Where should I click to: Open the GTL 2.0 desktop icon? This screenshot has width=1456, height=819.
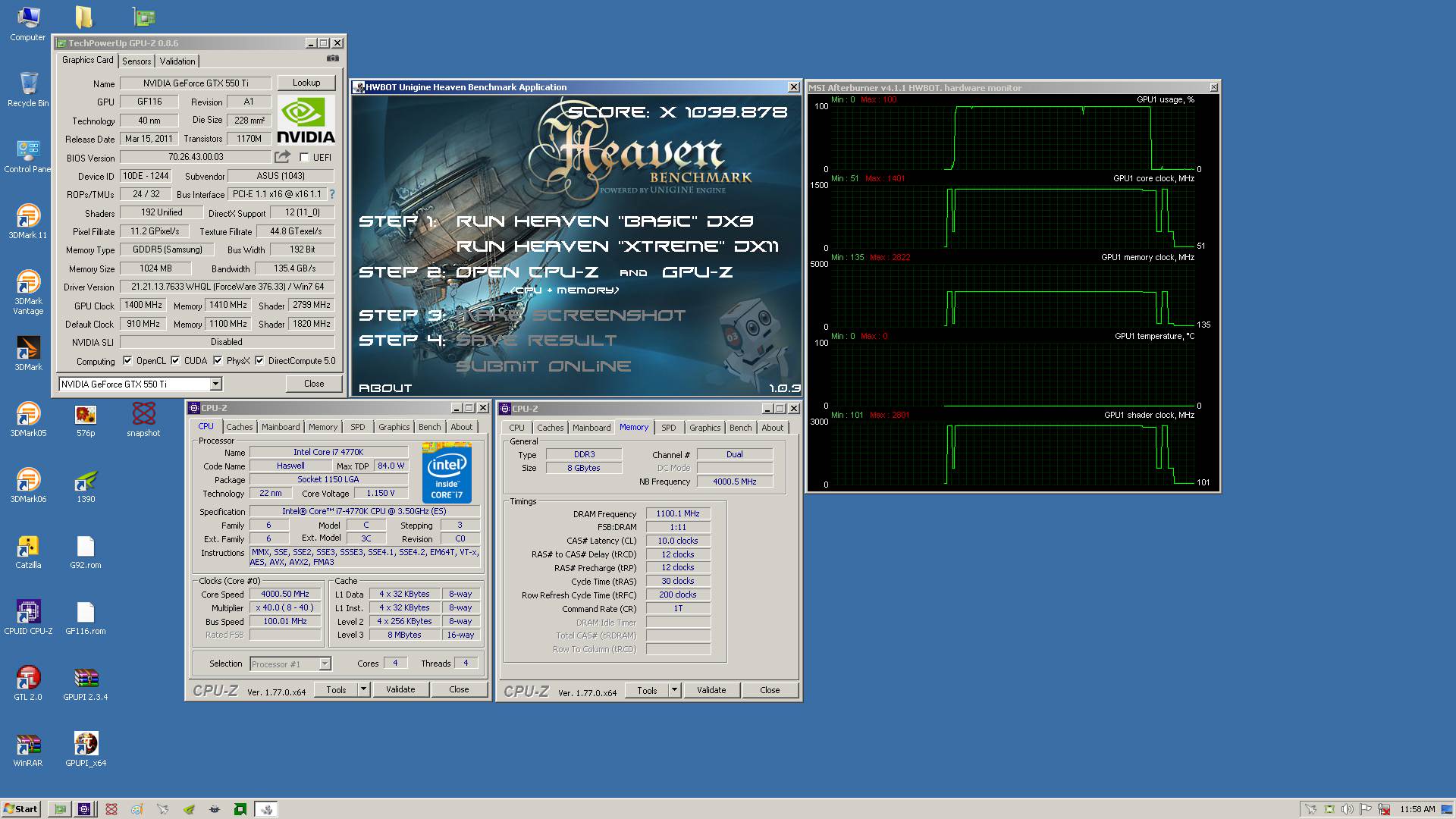pos(28,683)
